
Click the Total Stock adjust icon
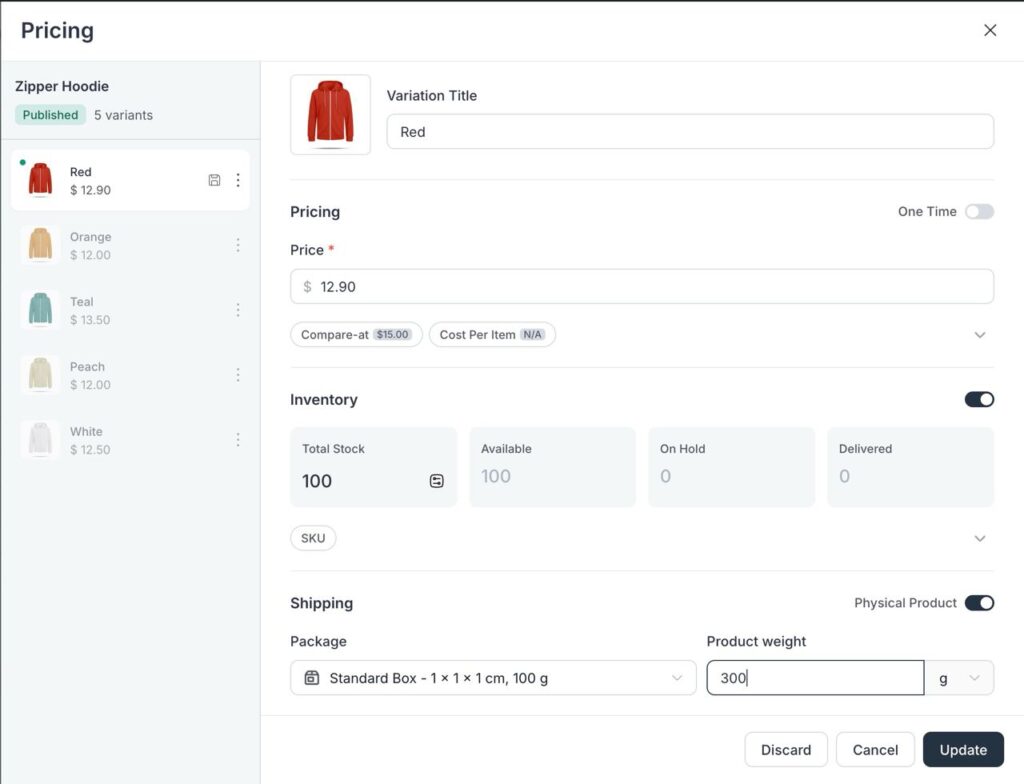[436, 481]
